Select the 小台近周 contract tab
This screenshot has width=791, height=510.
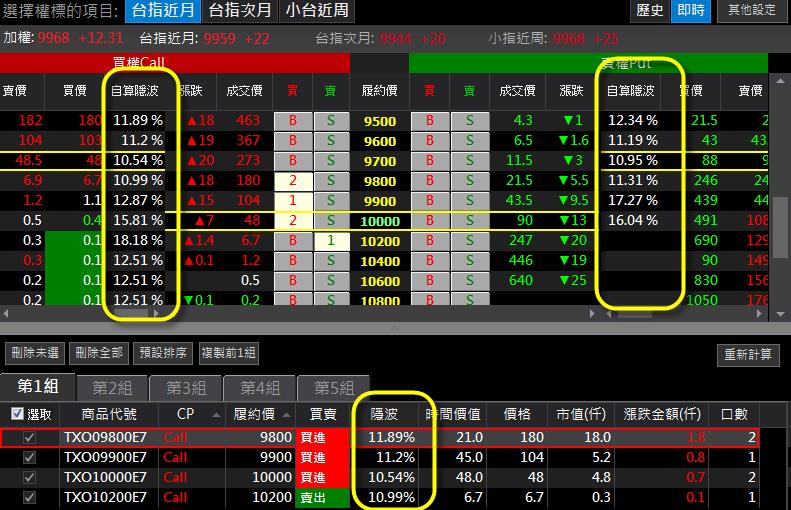(316, 11)
